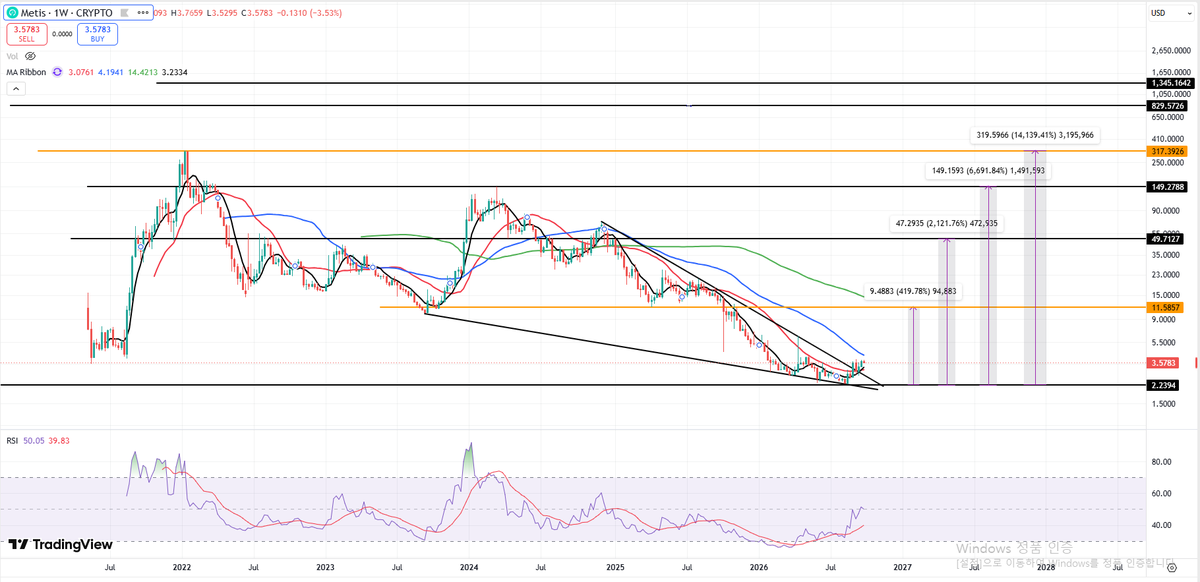Select the 149.2788 price line label
This screenshot has width=1200, height=582.
[1166, 186]
